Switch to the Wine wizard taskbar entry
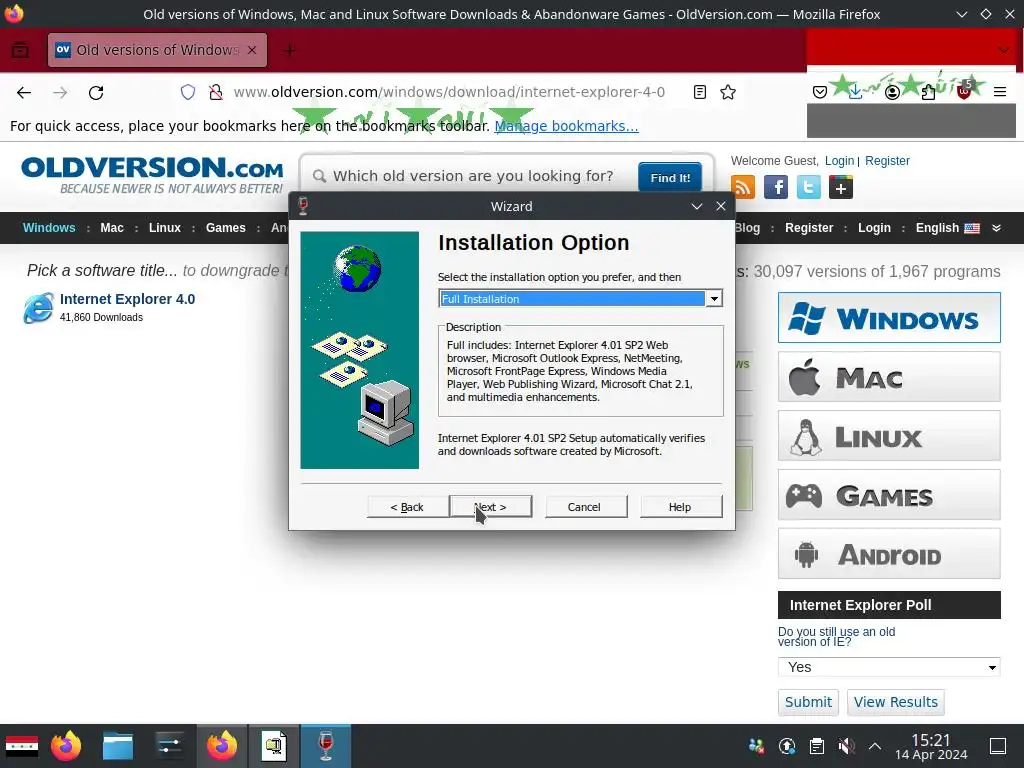1024x768 pixels. pyautogui.click(x=325, y=746)
